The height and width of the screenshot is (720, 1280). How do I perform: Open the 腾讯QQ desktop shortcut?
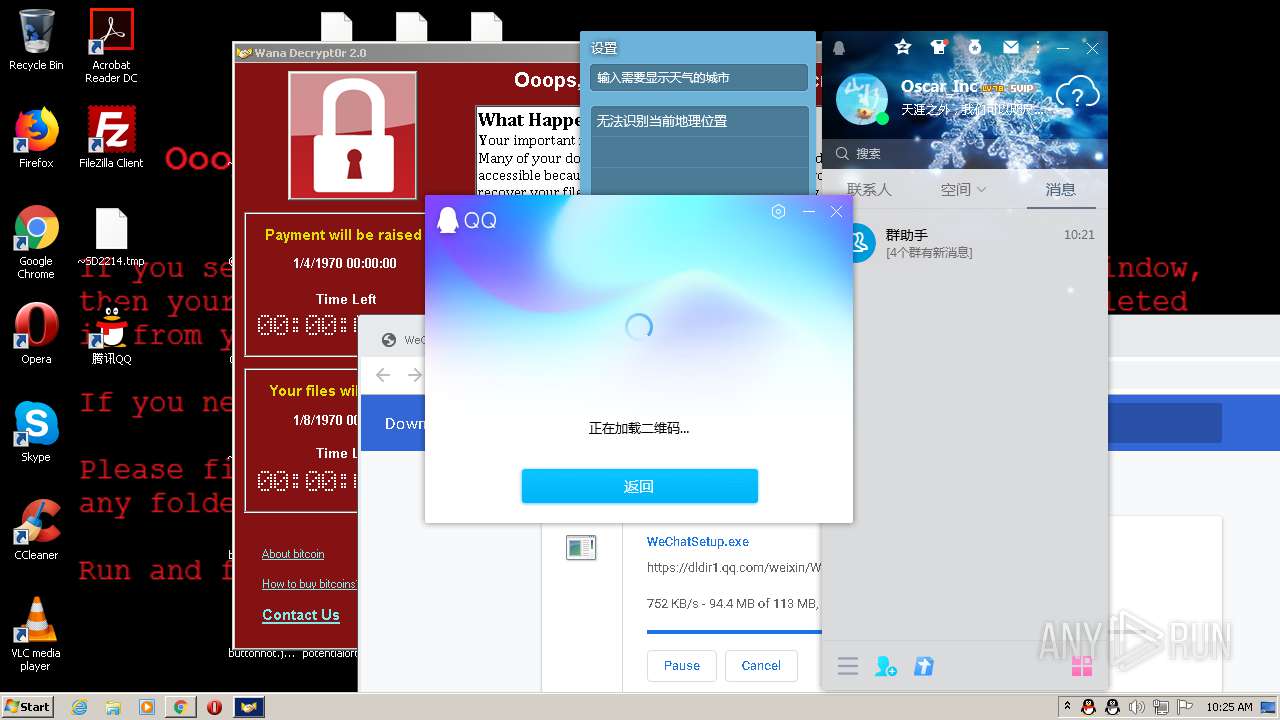(x=111, y=334)
